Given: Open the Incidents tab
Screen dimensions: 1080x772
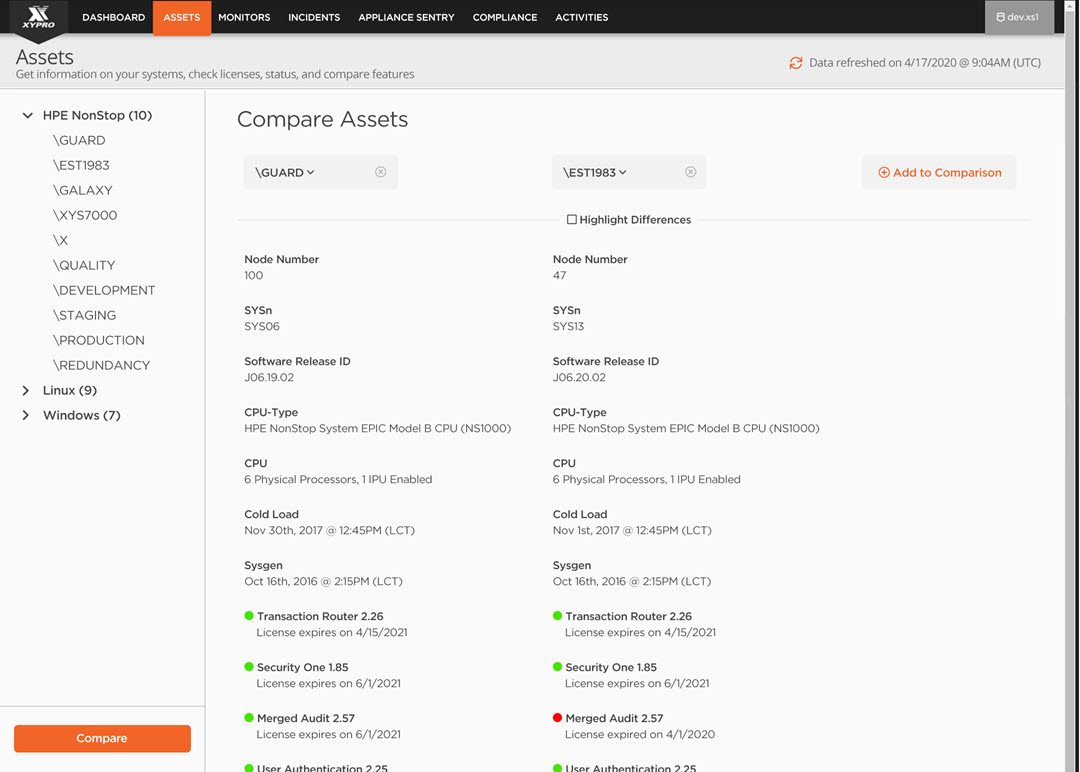Looking at the screenshot, I should [x=314, y=17].
